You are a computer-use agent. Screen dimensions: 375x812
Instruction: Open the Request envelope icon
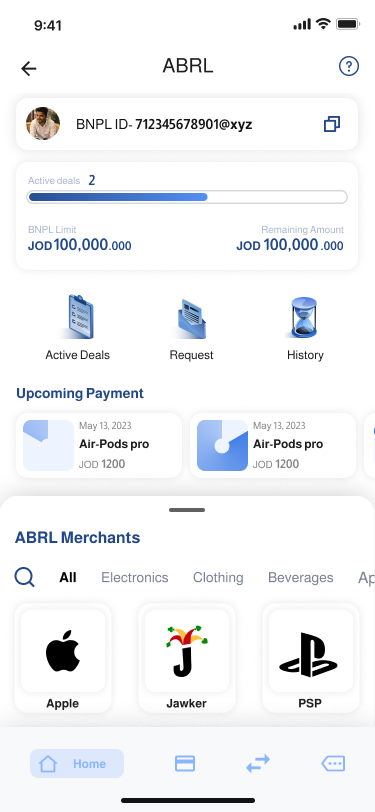(x=191, y=319)
